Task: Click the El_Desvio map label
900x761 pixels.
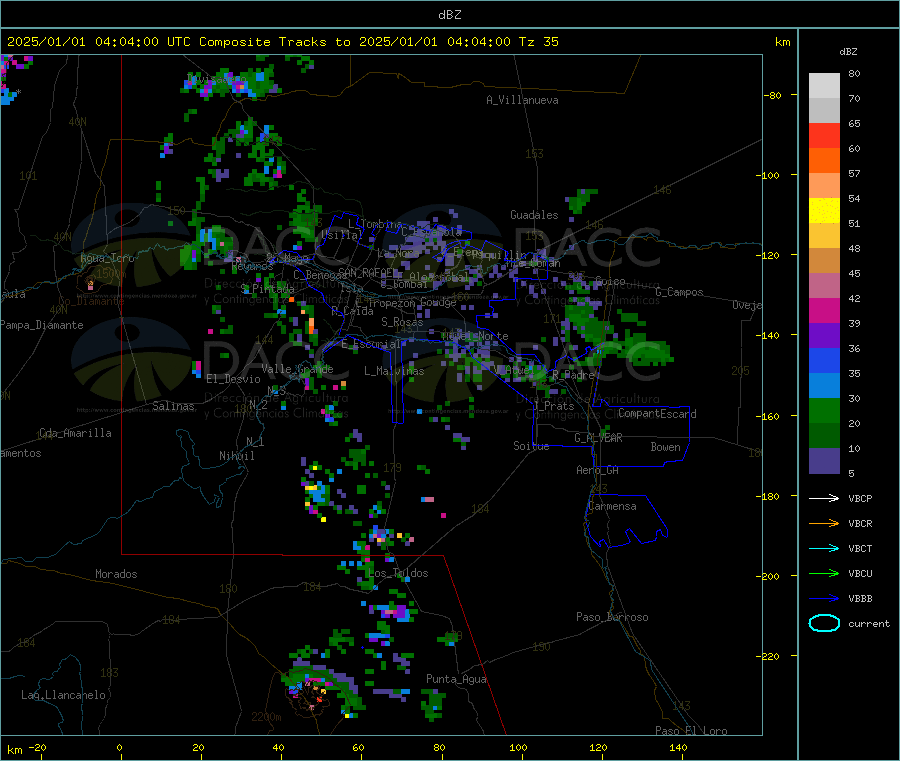Action: tap(233, 379)
